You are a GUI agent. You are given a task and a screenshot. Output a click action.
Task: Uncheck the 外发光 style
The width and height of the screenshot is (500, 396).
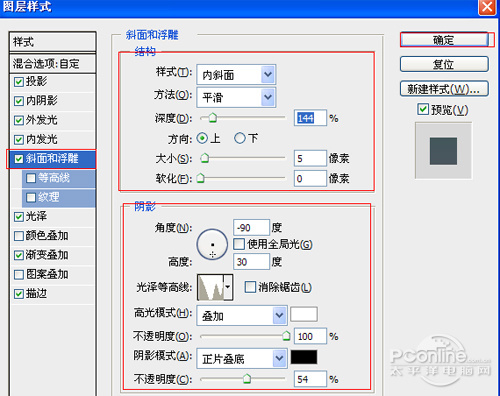coord(19,120)
